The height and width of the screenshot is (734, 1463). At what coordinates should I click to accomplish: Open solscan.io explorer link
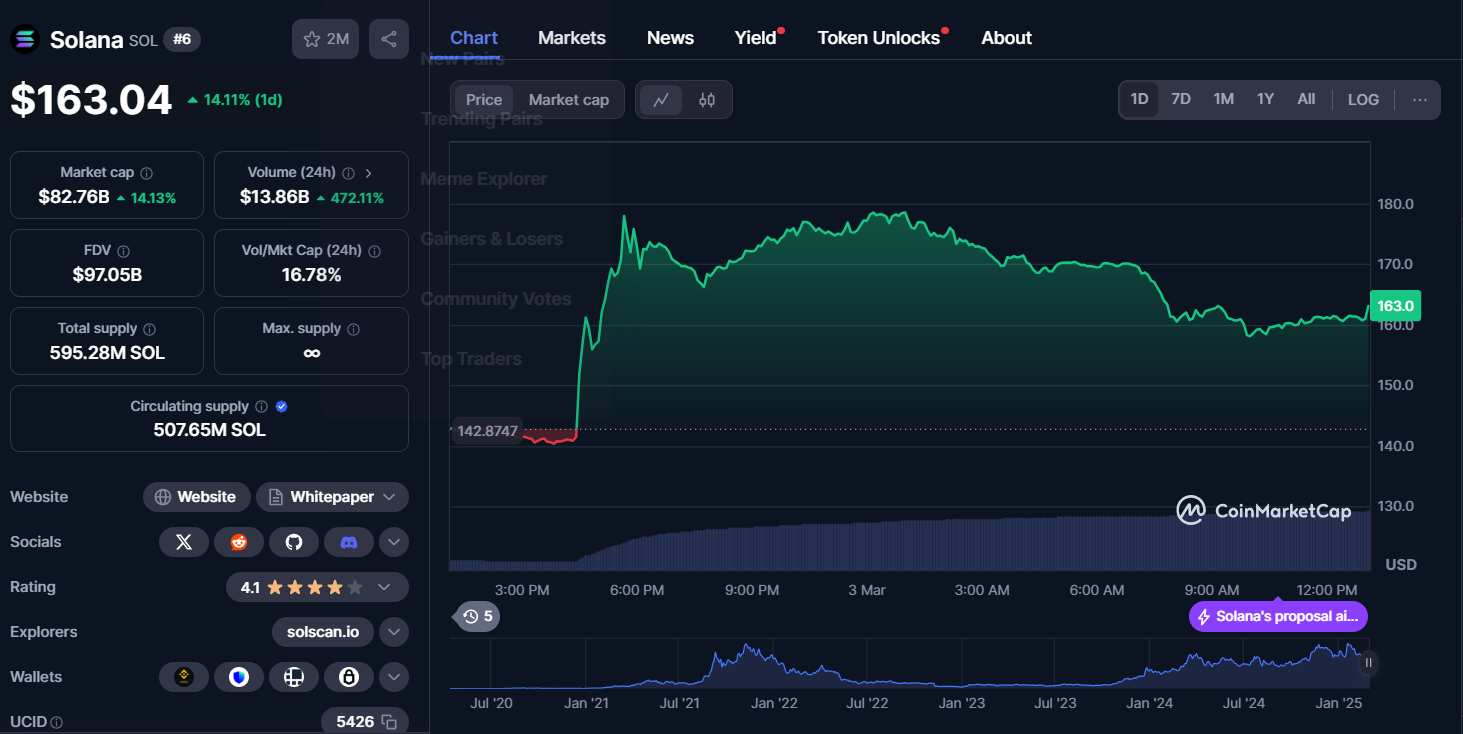(323, 632)
